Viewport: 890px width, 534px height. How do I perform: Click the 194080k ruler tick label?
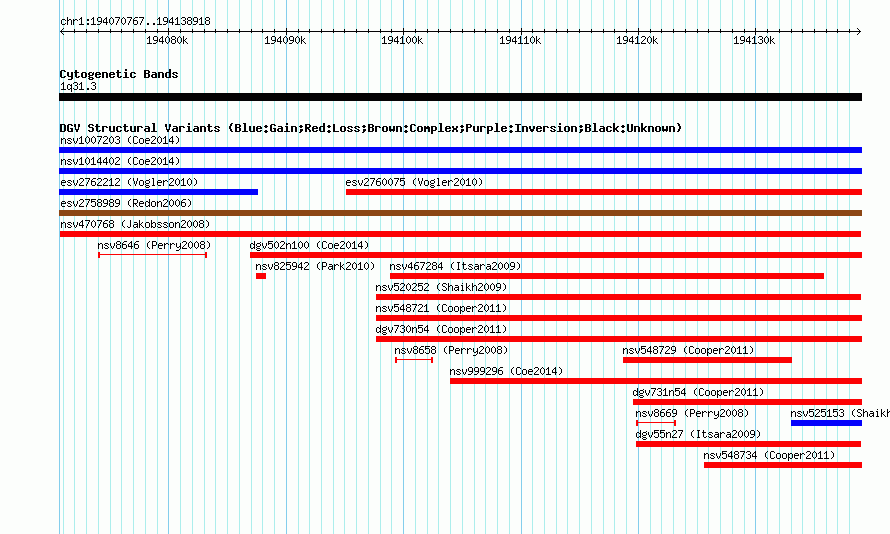click(167, 40)
